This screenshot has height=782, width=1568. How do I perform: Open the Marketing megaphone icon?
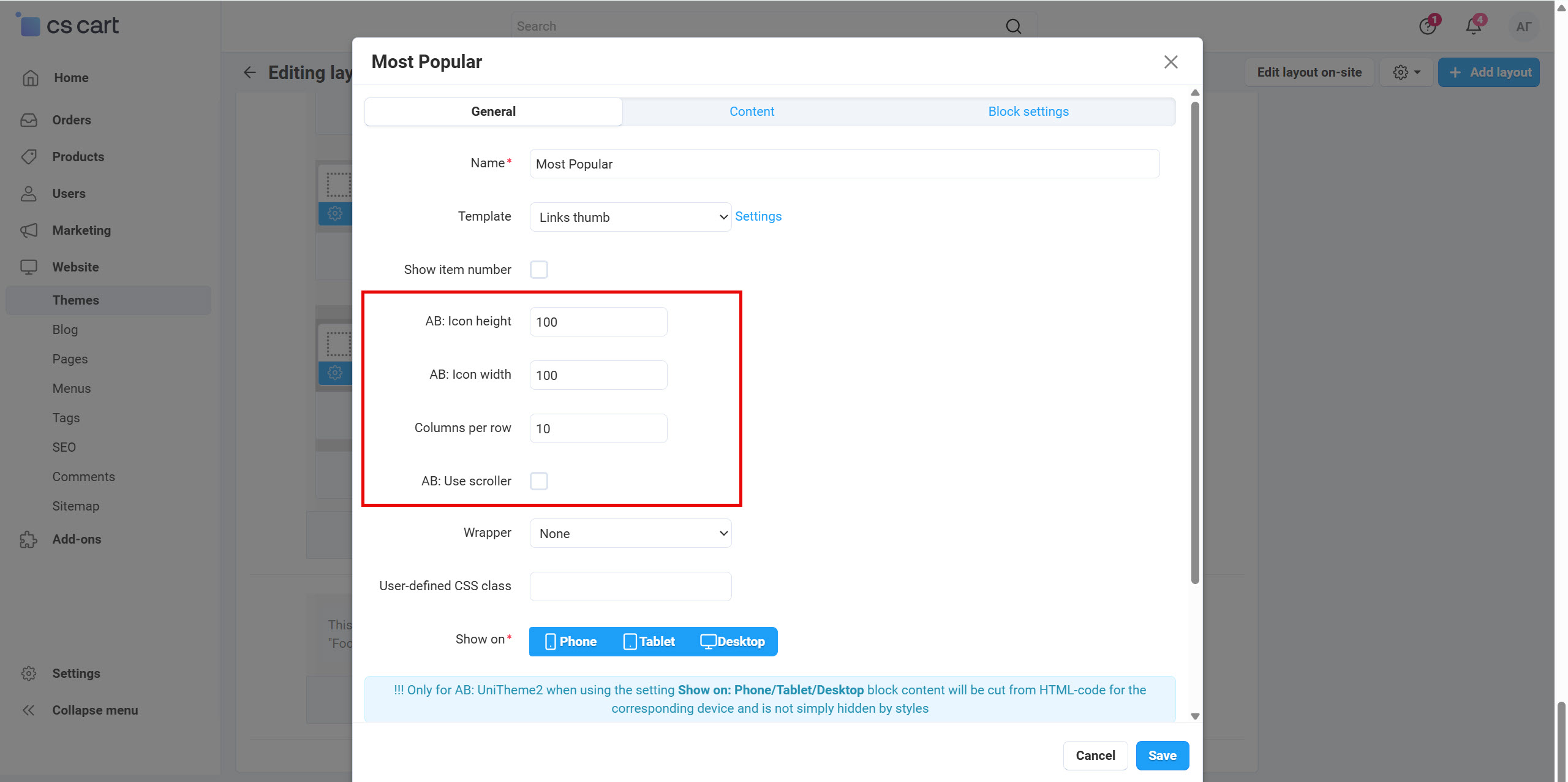29,230
